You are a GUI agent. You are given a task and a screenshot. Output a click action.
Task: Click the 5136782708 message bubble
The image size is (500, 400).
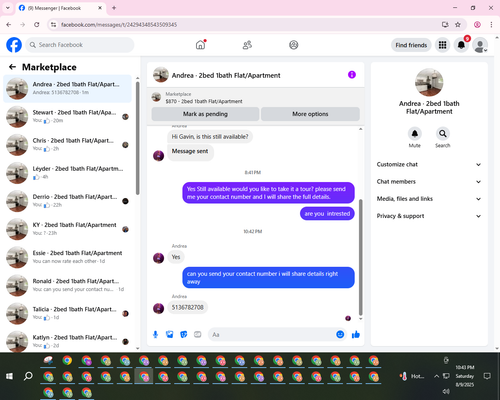(188, 307)
